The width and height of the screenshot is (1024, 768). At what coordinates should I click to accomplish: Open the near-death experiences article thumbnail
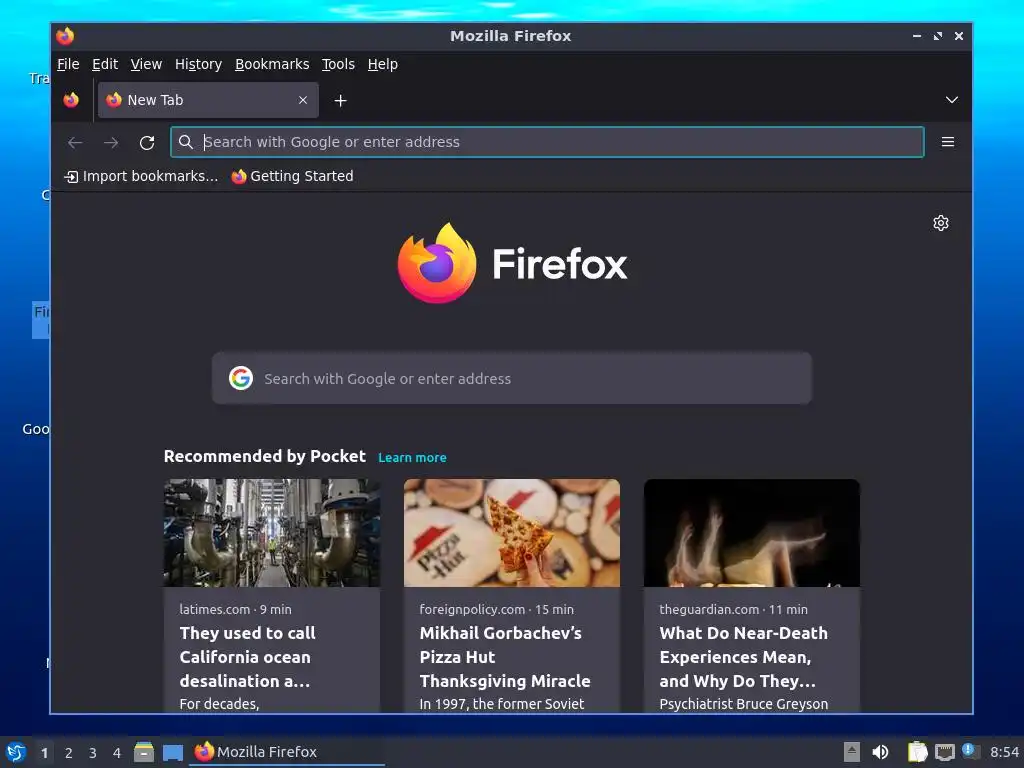tap(752, 533)
